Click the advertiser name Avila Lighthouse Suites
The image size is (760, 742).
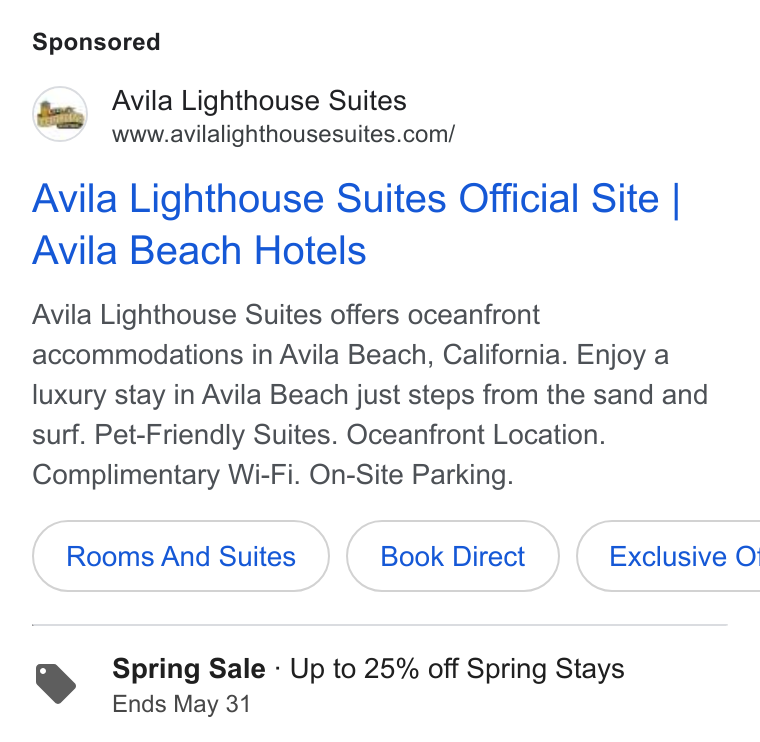259,101
